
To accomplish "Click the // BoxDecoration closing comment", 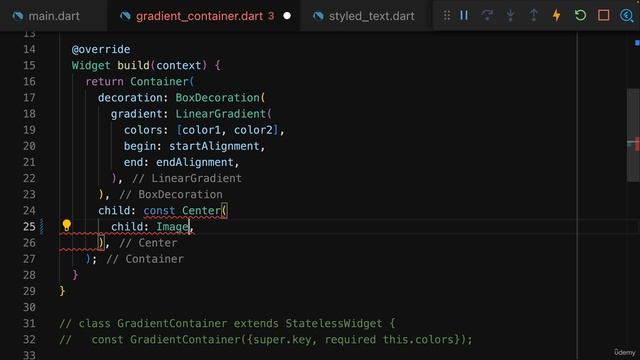I will click(x=171, y=194).
